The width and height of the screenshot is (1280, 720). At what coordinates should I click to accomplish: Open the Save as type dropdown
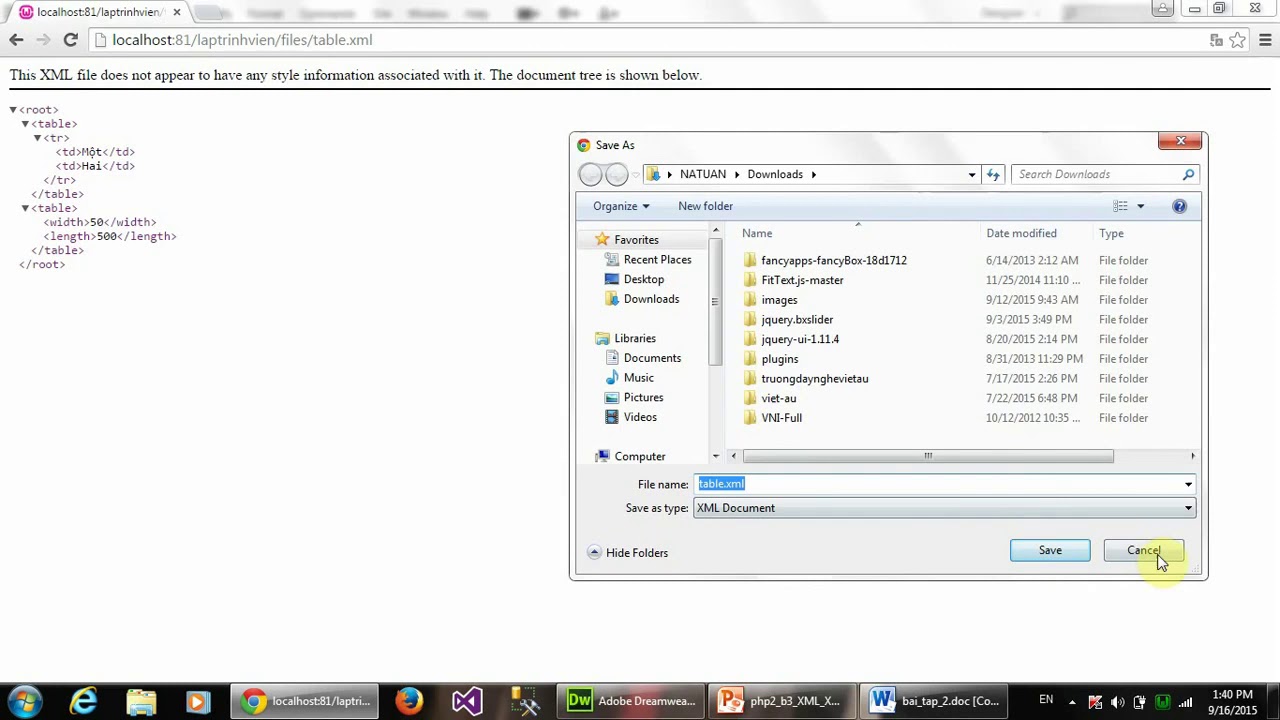pyautogui.click(x=944, y=508)
